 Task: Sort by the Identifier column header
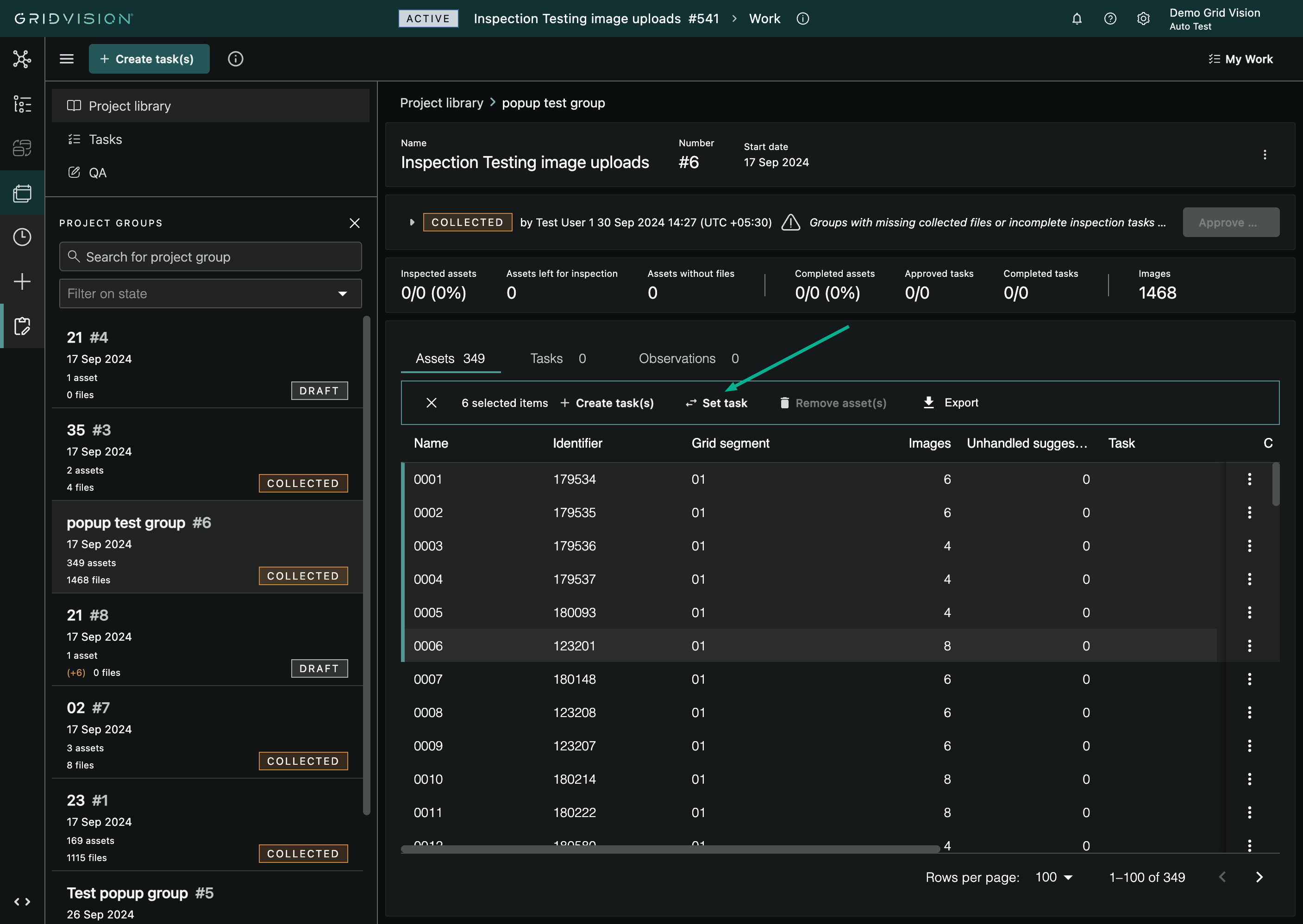click(577, 443)
